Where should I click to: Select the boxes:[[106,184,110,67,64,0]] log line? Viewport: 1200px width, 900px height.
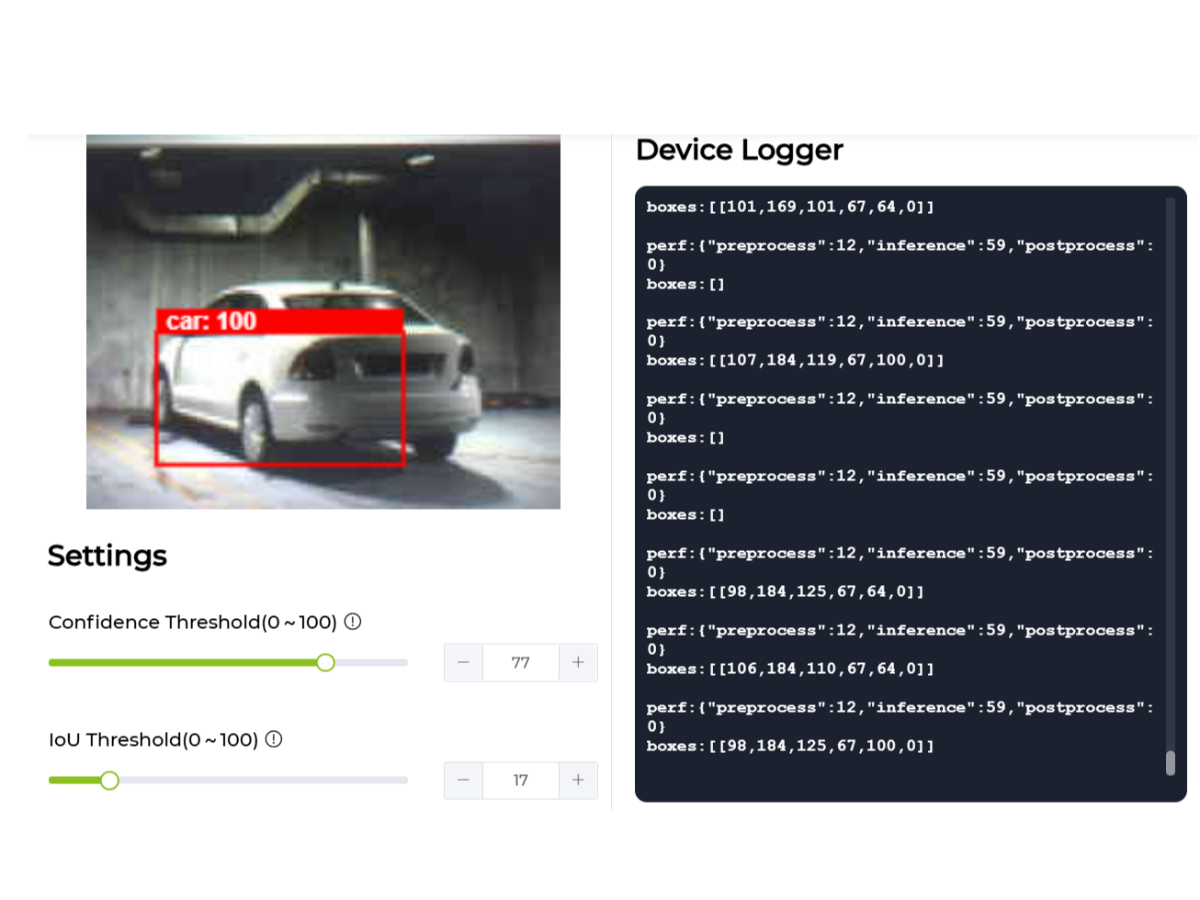(790, 668)
